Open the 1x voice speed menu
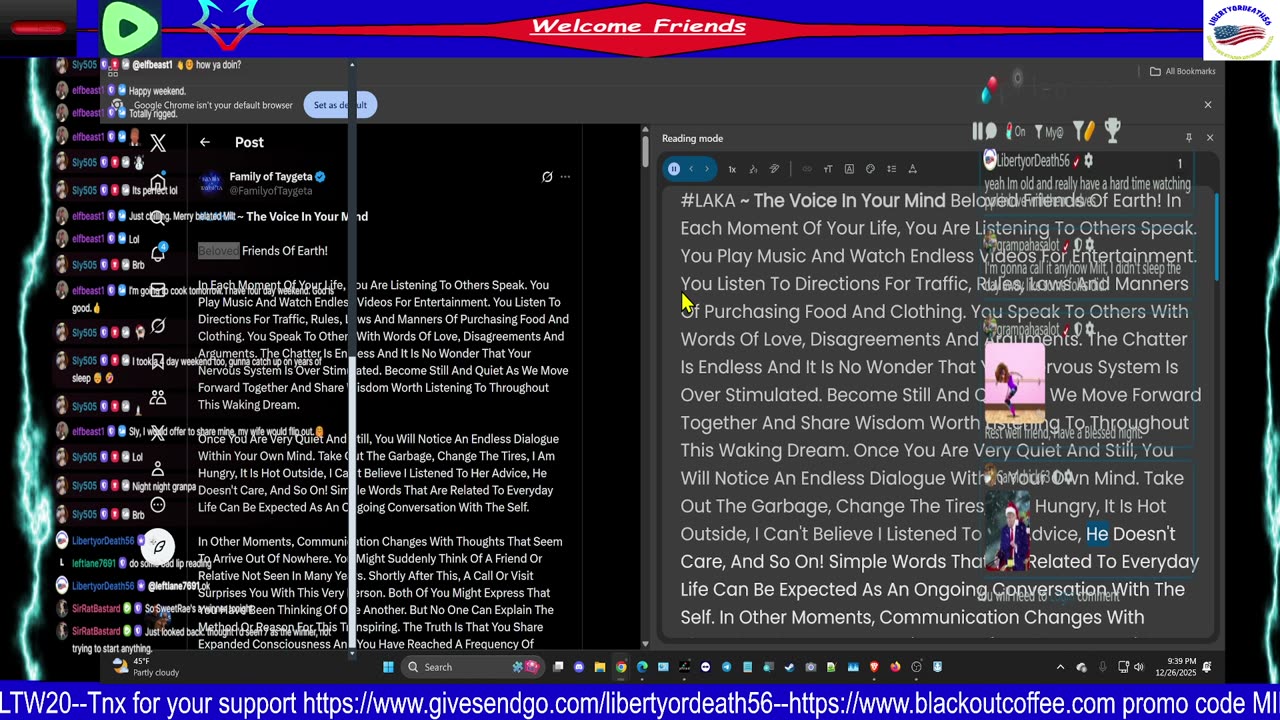Viewport: 1280px width, 720px height. pyautogui.click(x=732, y=169)
